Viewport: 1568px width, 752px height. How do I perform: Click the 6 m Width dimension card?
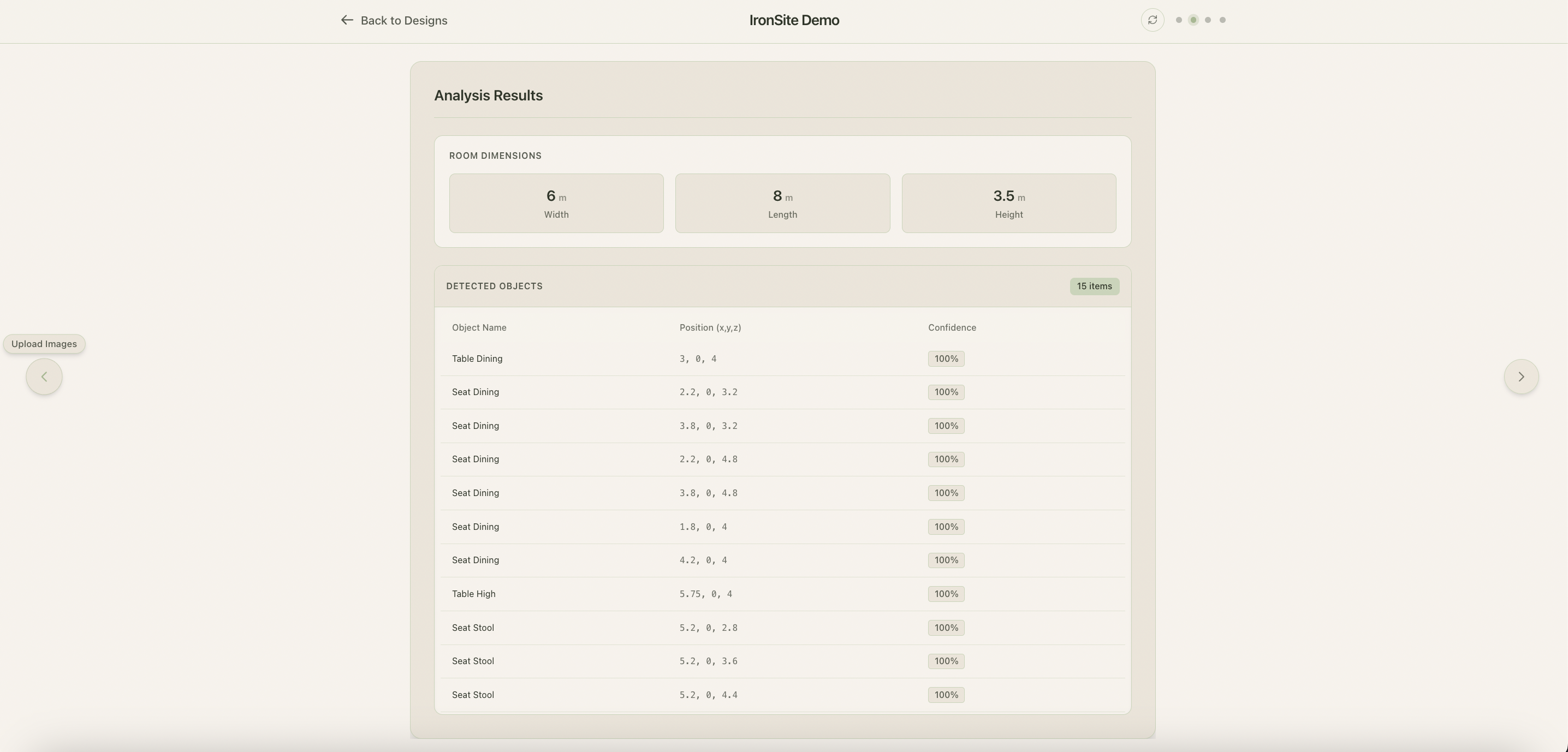(x=556, y=203)
